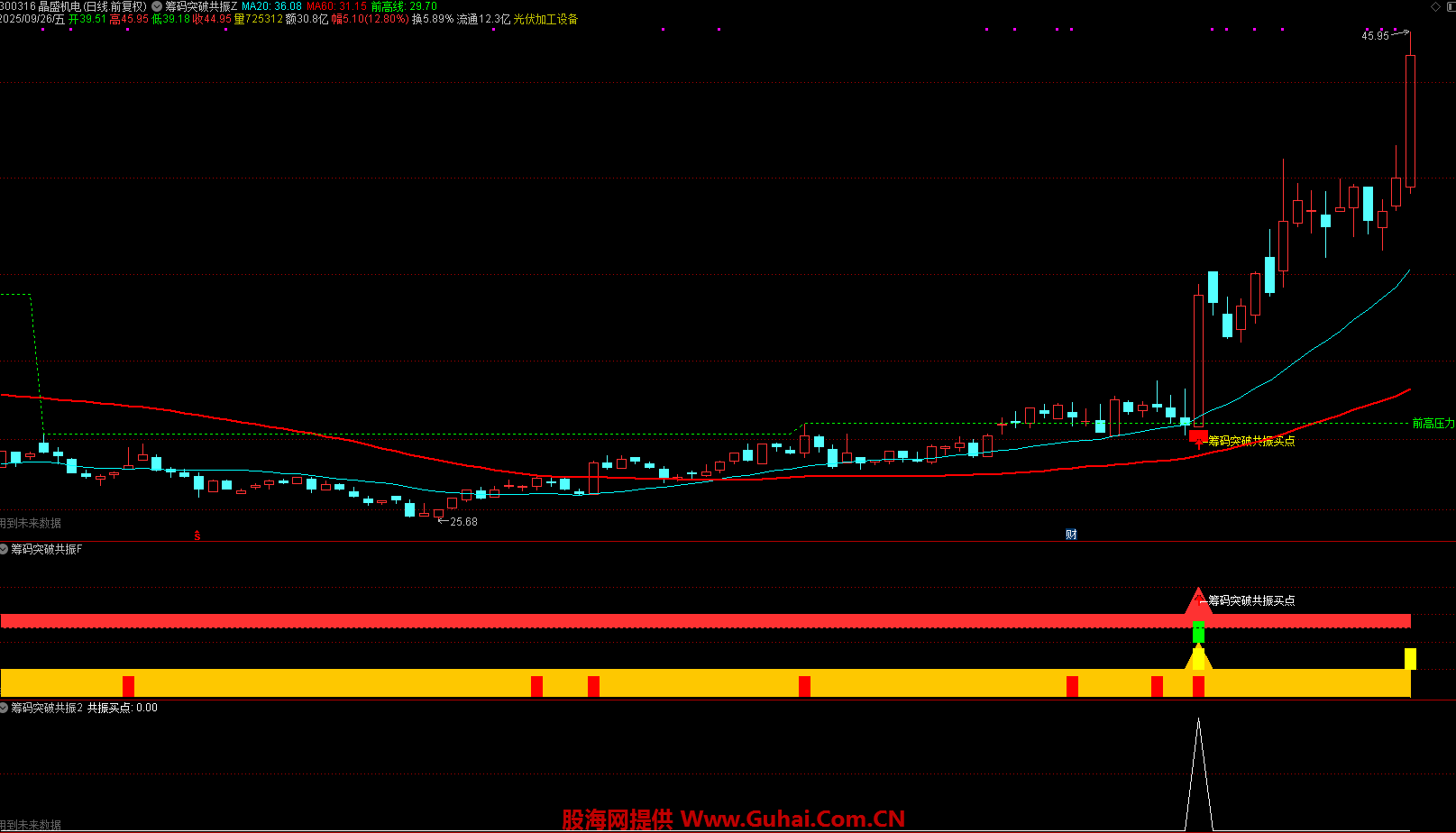
Task: Click the diamond icon in the top-right corner
Action: click(1436, 6)
